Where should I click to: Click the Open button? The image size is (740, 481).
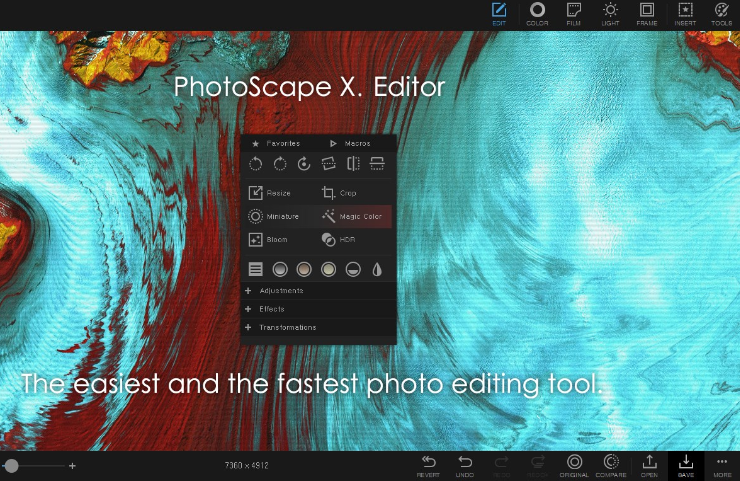click(649, 466)
